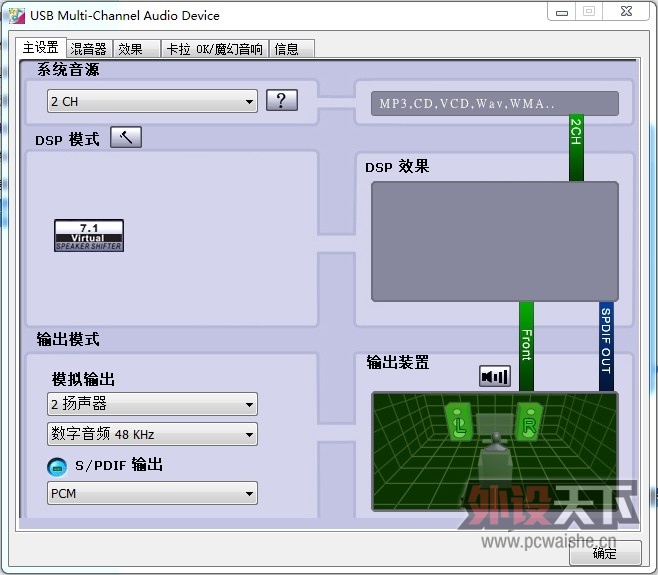Image resolution: width=658 pixels, height=575 pixels.
Task: Open the 效果 tab
Action: [137, 49]
